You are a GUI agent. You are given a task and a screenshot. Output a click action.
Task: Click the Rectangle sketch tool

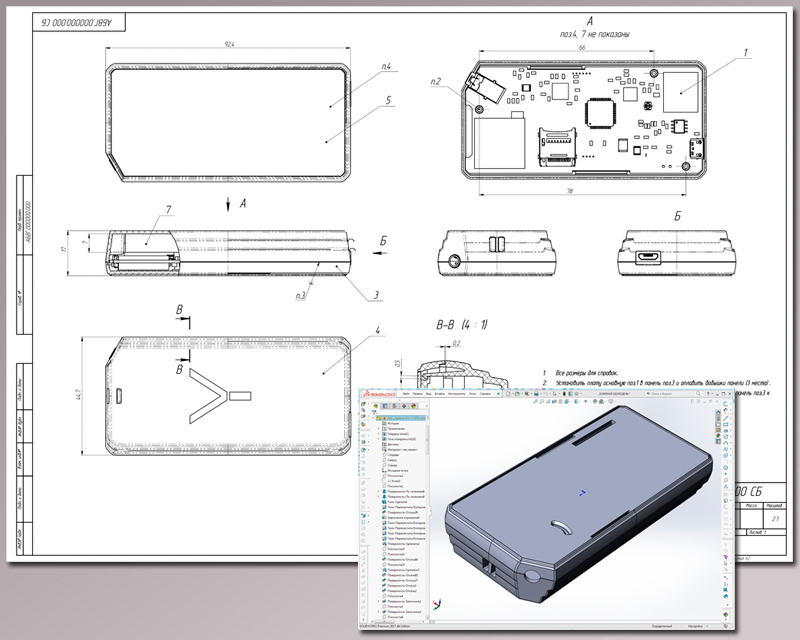(x=726, y=425)
